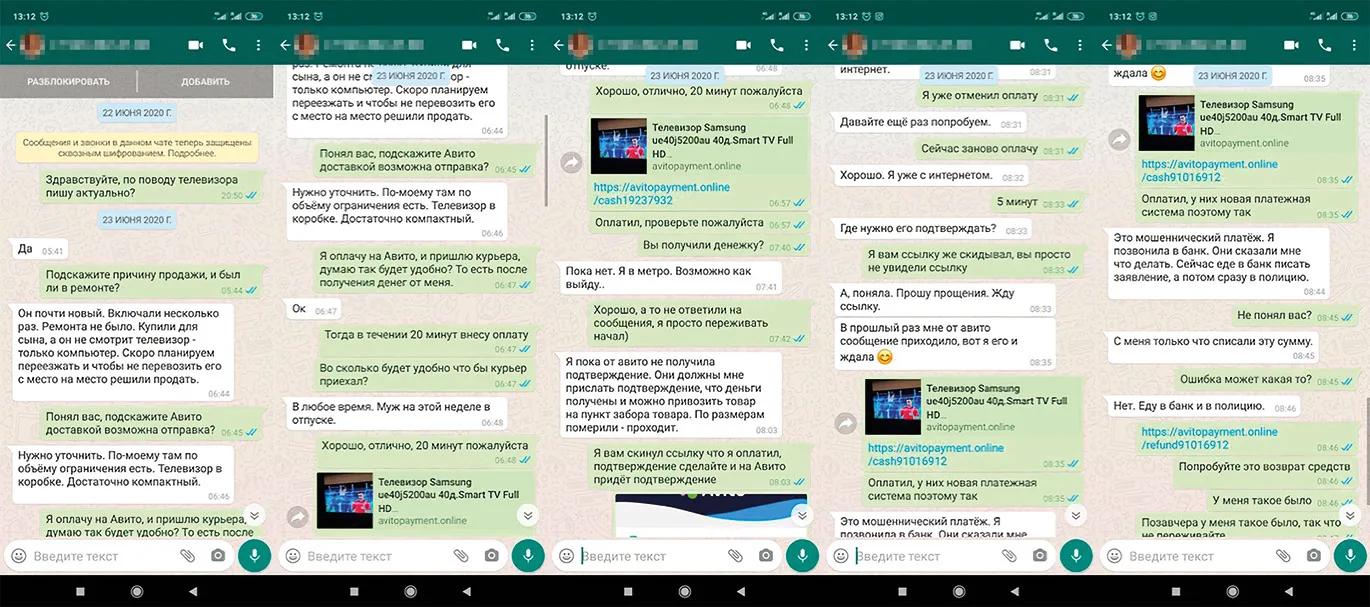Open the camera from the fourth chat's input bar
1370x607 pixels.
(x=1039, y=555)
